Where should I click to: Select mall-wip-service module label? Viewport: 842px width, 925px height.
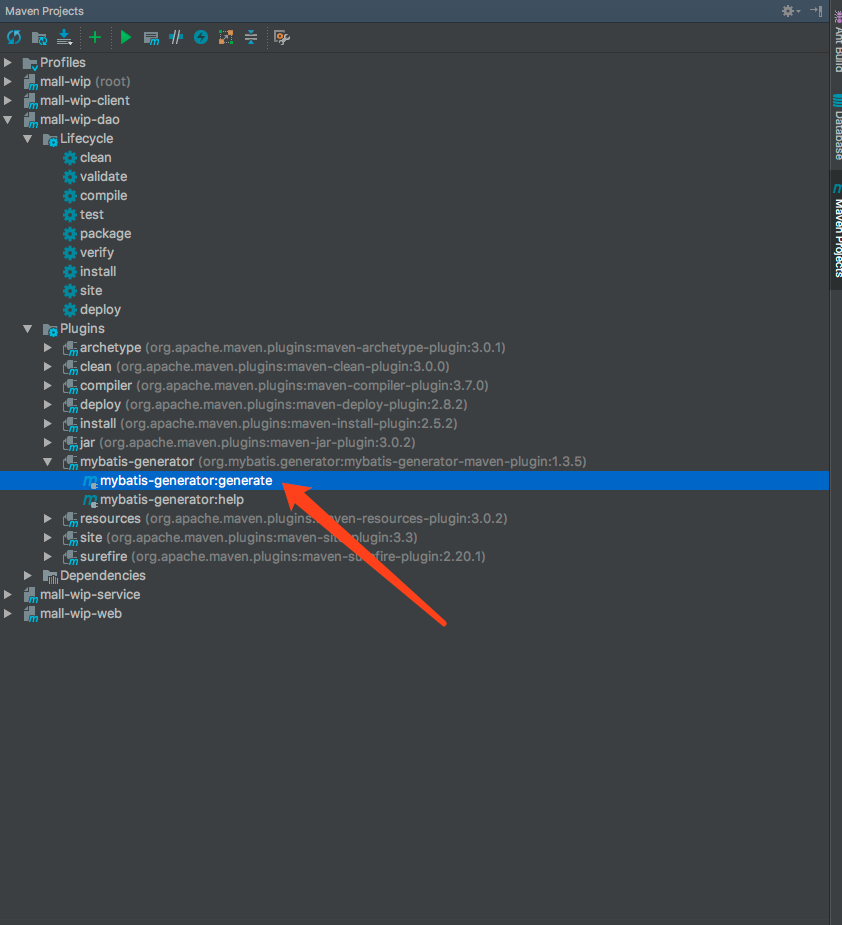tap(90, 595)
